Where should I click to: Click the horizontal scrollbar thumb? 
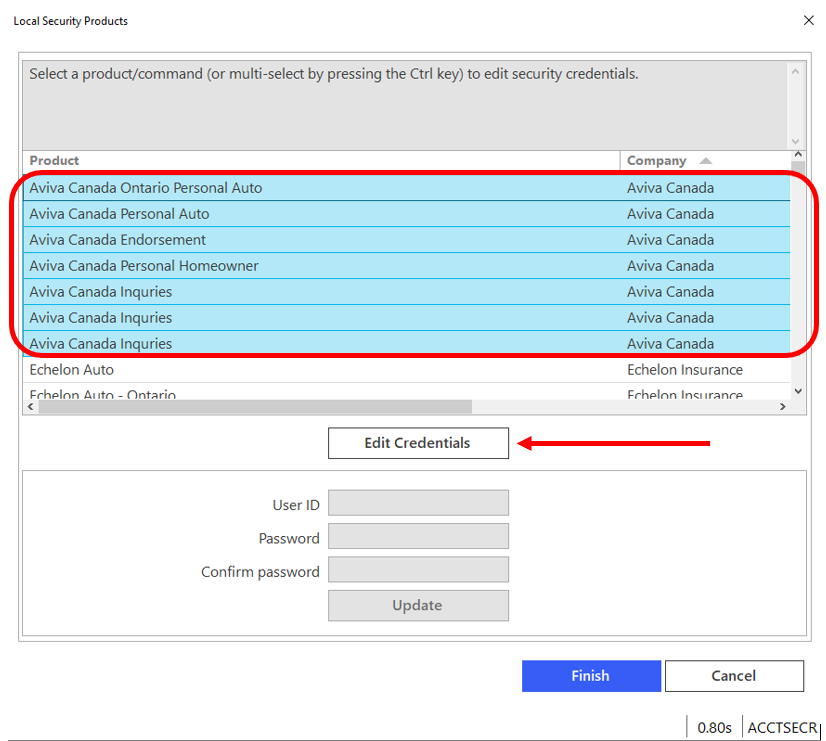[x=255, y=407]
